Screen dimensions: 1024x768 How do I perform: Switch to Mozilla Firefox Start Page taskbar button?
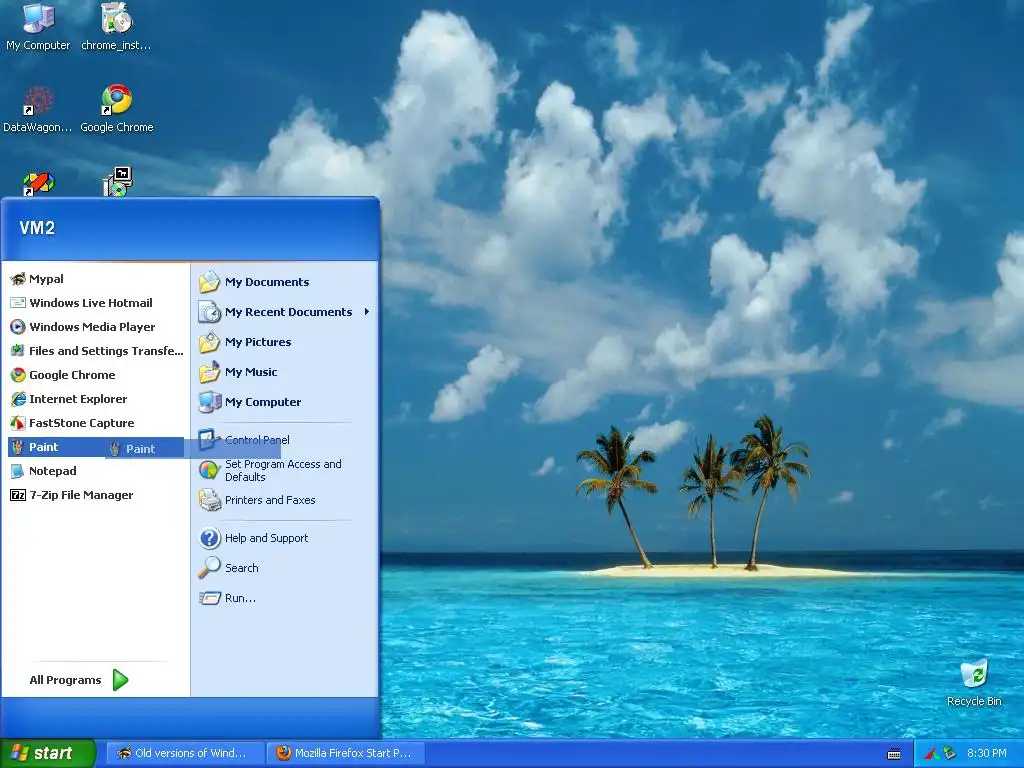pos(346,754)
